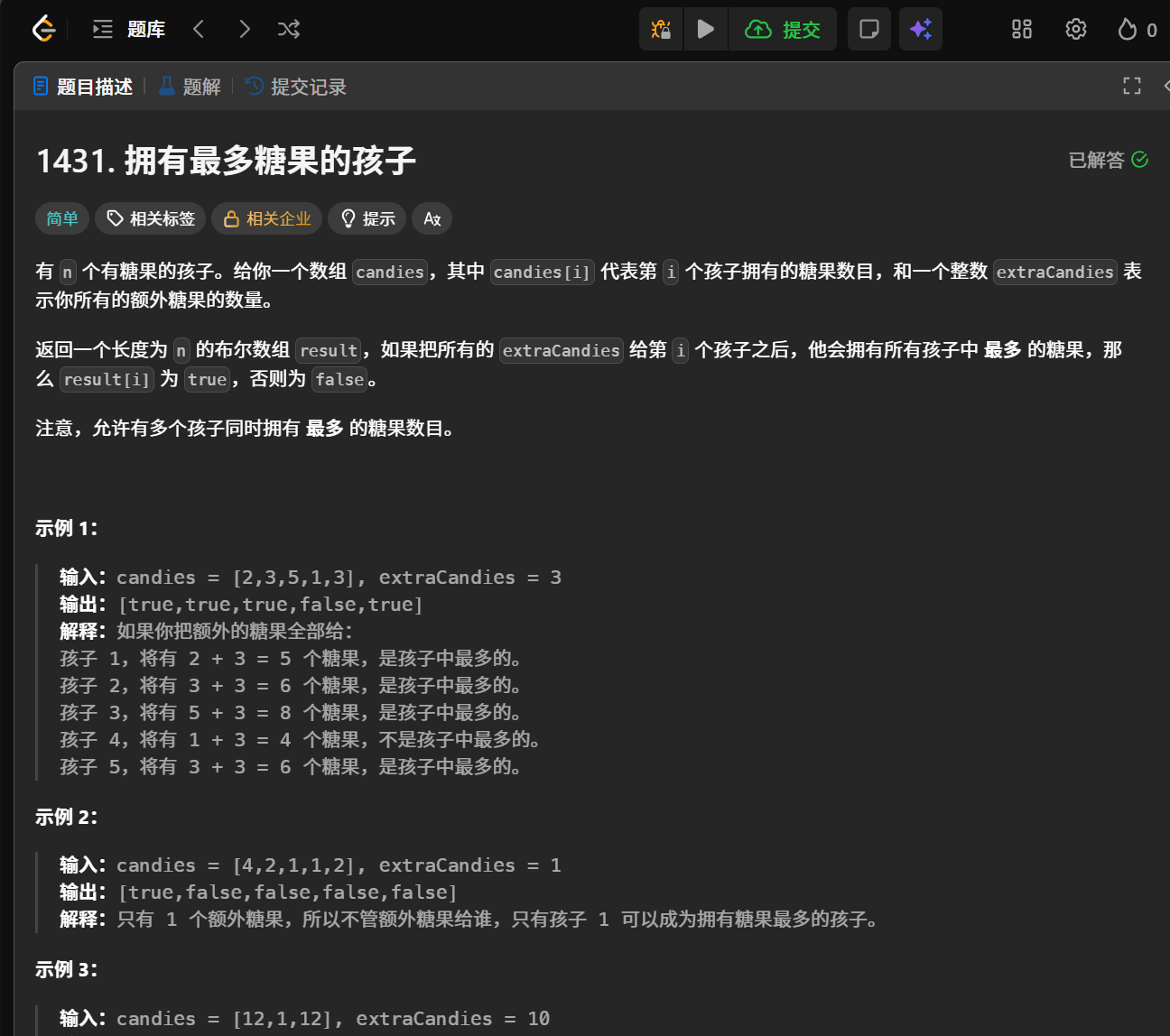The width and height of the screenshot is (1170, 1036).
Task: Click the result[i] inline code
Action: [x=107, y=379]
